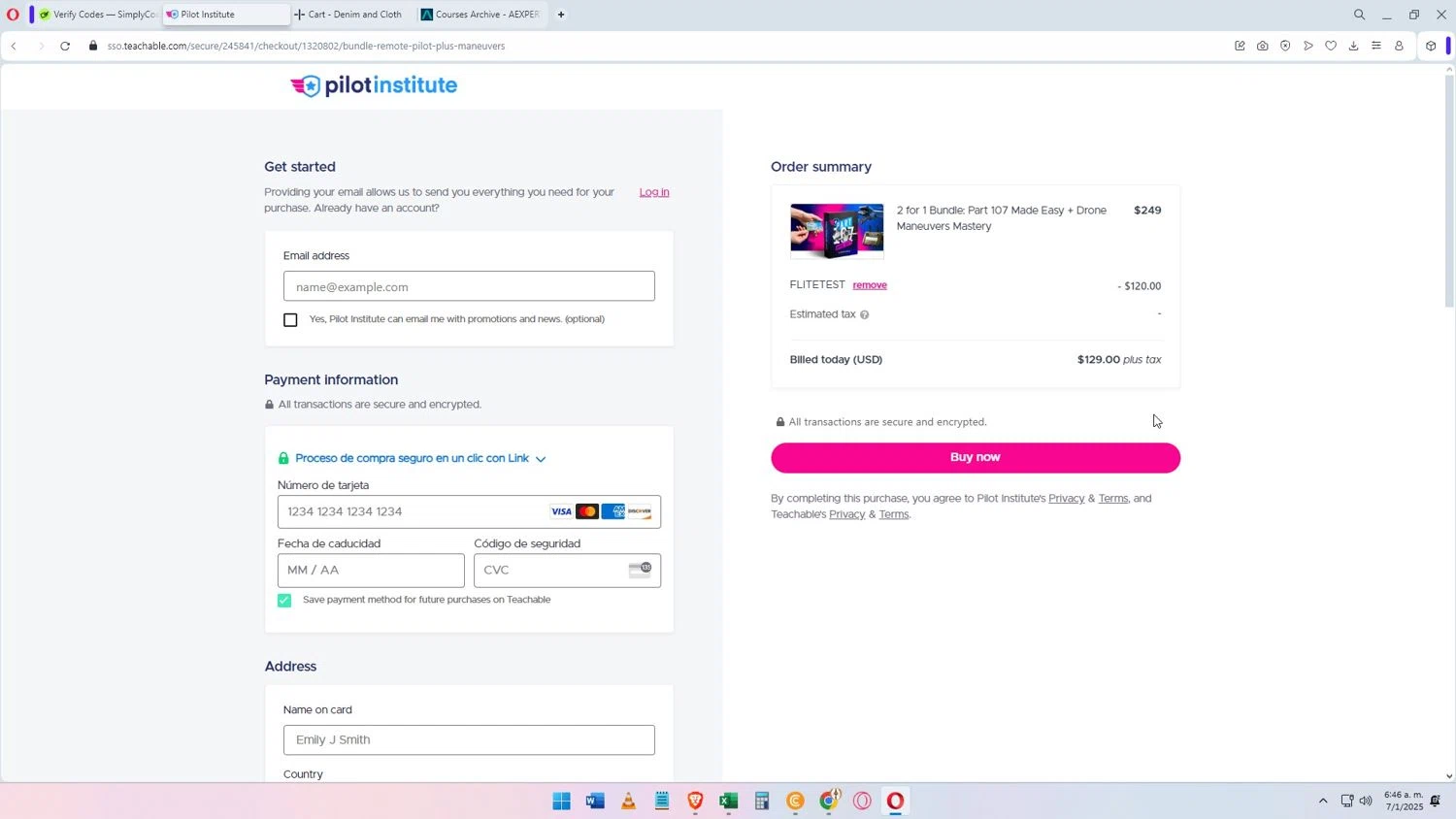Click the volume speaker tray icon
Image resolution: width=1456 pixels, height=819 pixels.
[x=1366, y=801]
